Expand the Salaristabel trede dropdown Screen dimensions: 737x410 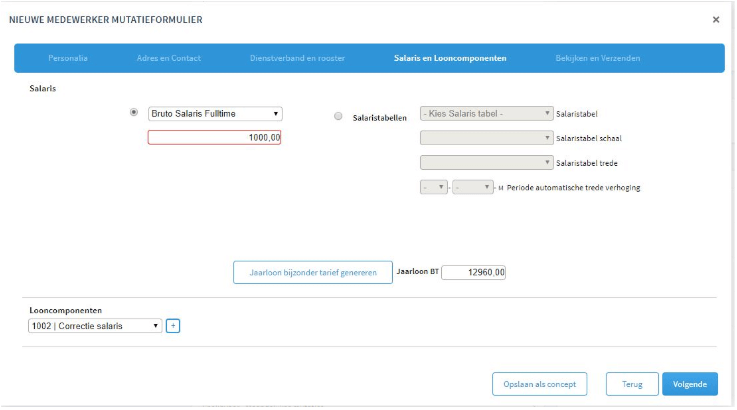pos(487,162)
